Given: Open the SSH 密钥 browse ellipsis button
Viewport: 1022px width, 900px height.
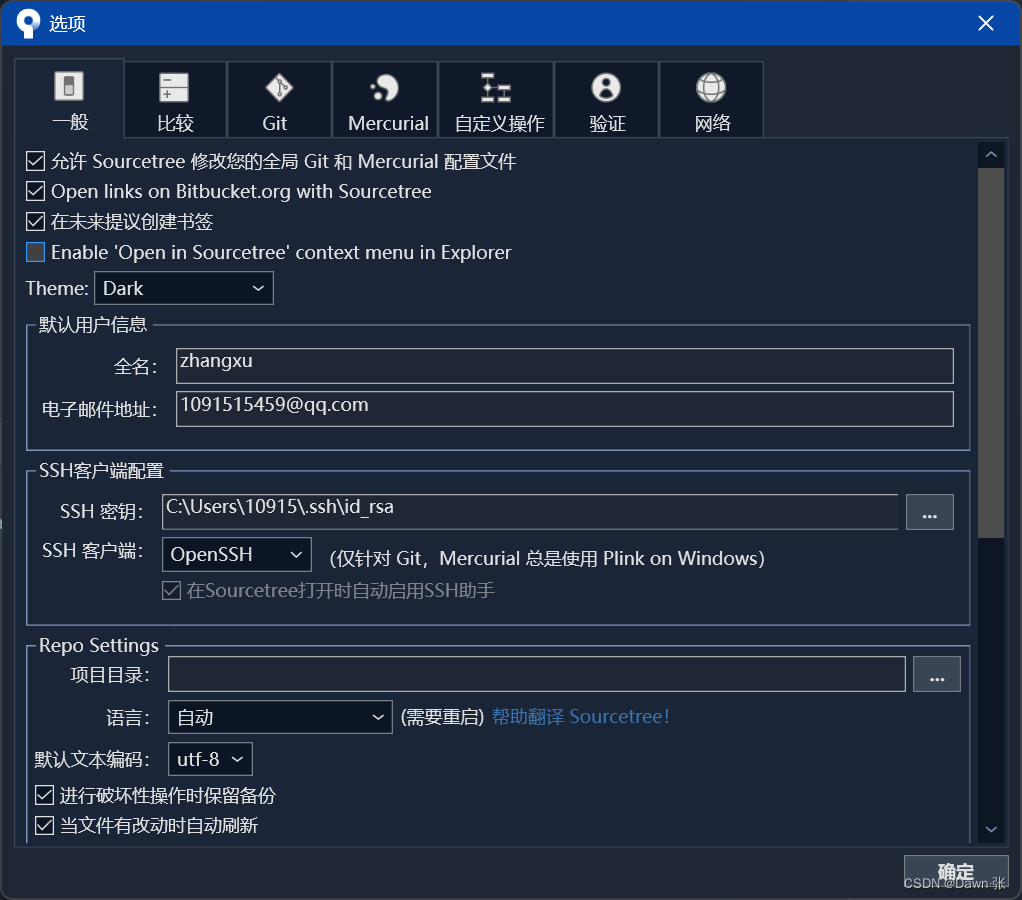Looking at the screenshot, I should (x=929, y=511).
